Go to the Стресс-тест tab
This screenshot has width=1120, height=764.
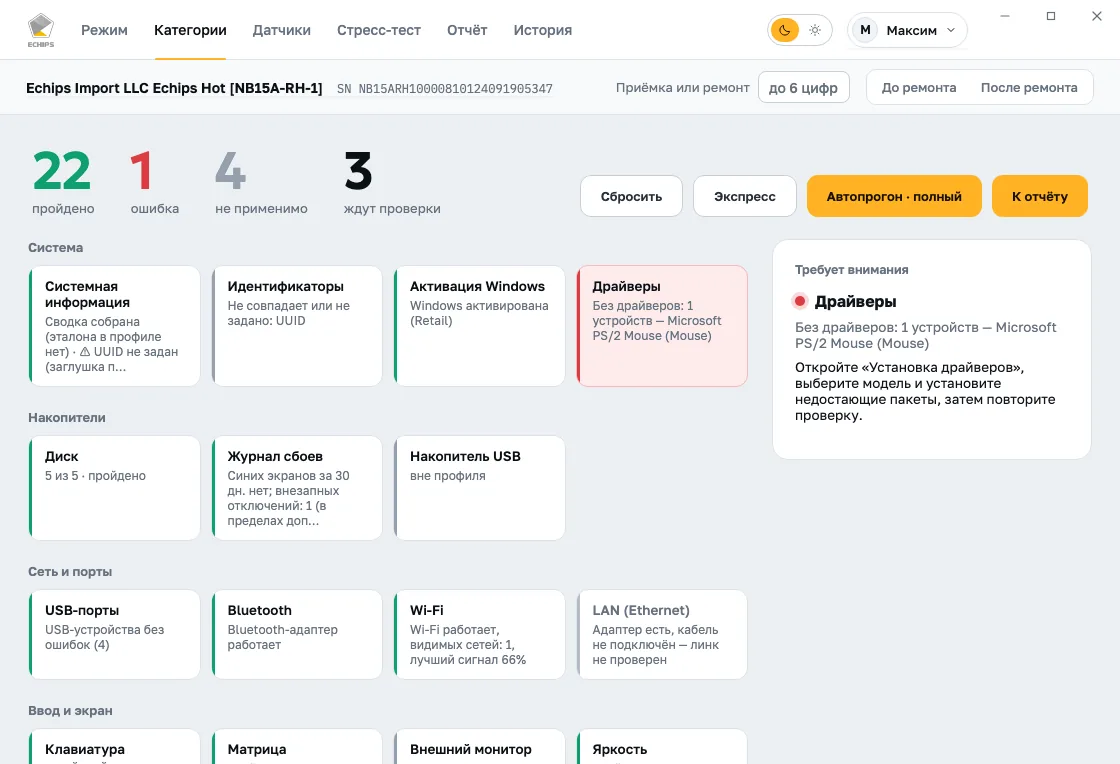tap(379, 30)
